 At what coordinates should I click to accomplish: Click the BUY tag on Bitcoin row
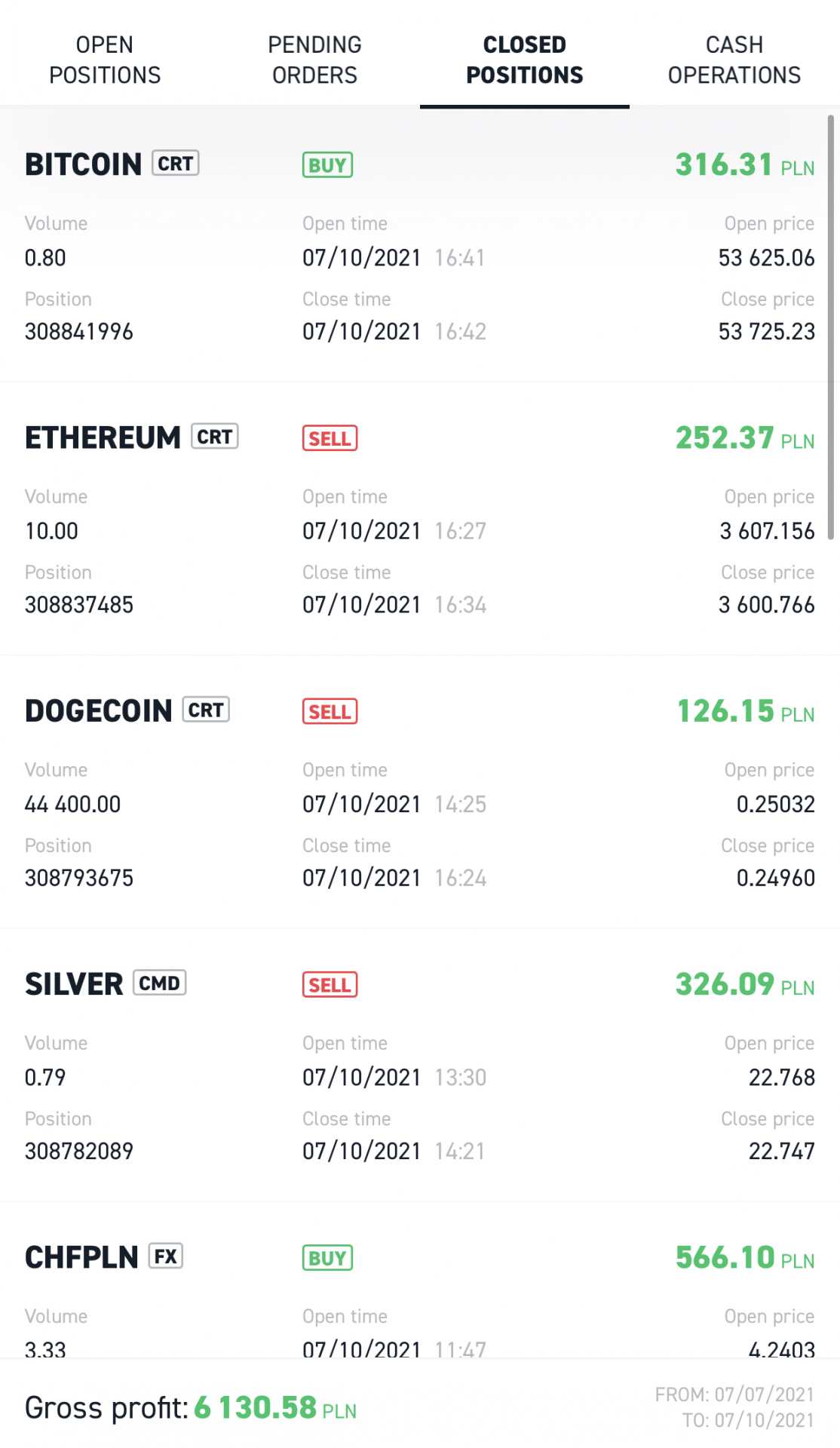tap(327, 165)
